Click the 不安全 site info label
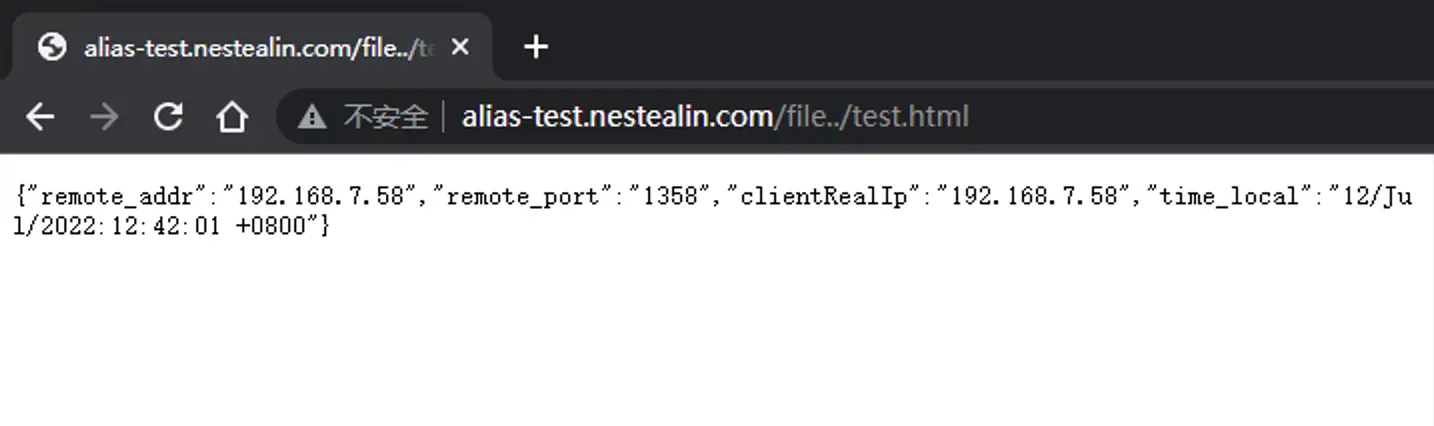 (385, 117)
